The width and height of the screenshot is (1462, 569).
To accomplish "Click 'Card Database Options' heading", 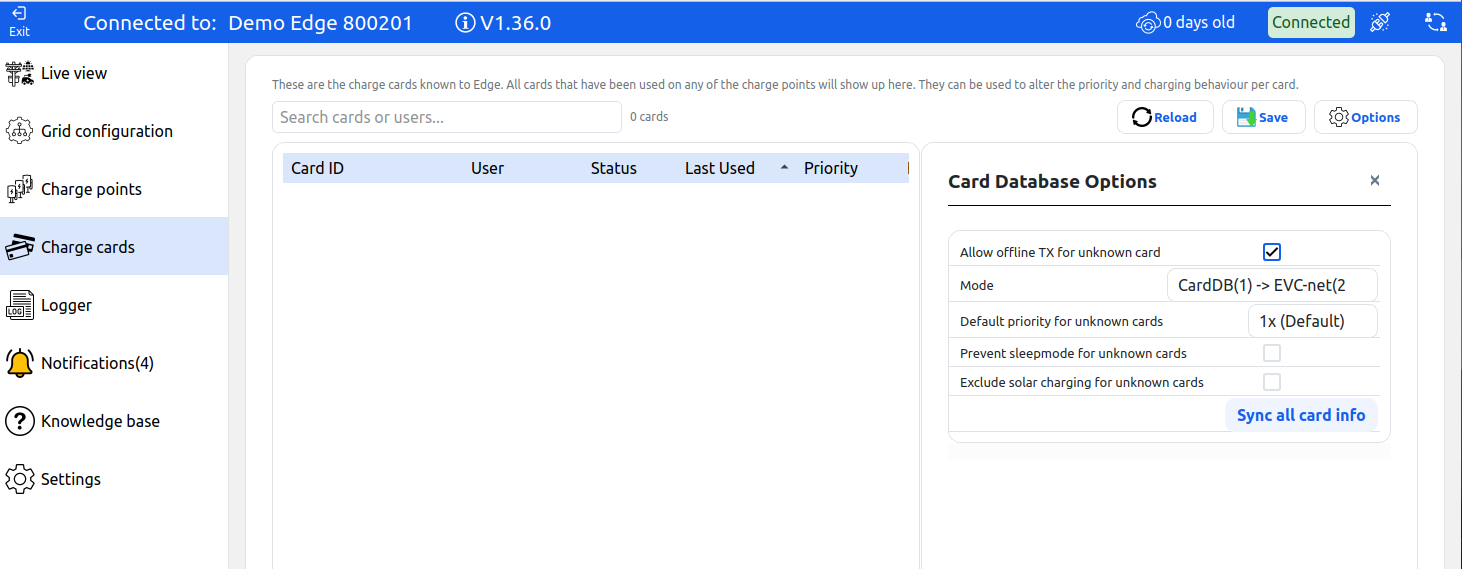I will (1052, 181).
